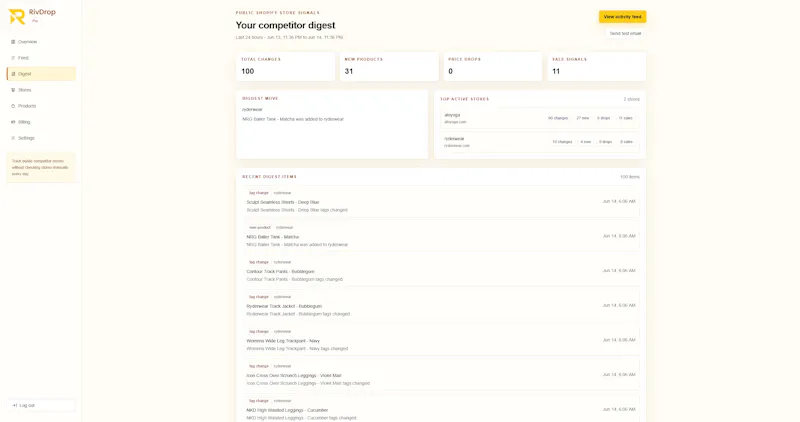Click the 'Last 24 hours' date range text
Screen dimensions: 800x422
pyautogui.click(x=289, y=37)
